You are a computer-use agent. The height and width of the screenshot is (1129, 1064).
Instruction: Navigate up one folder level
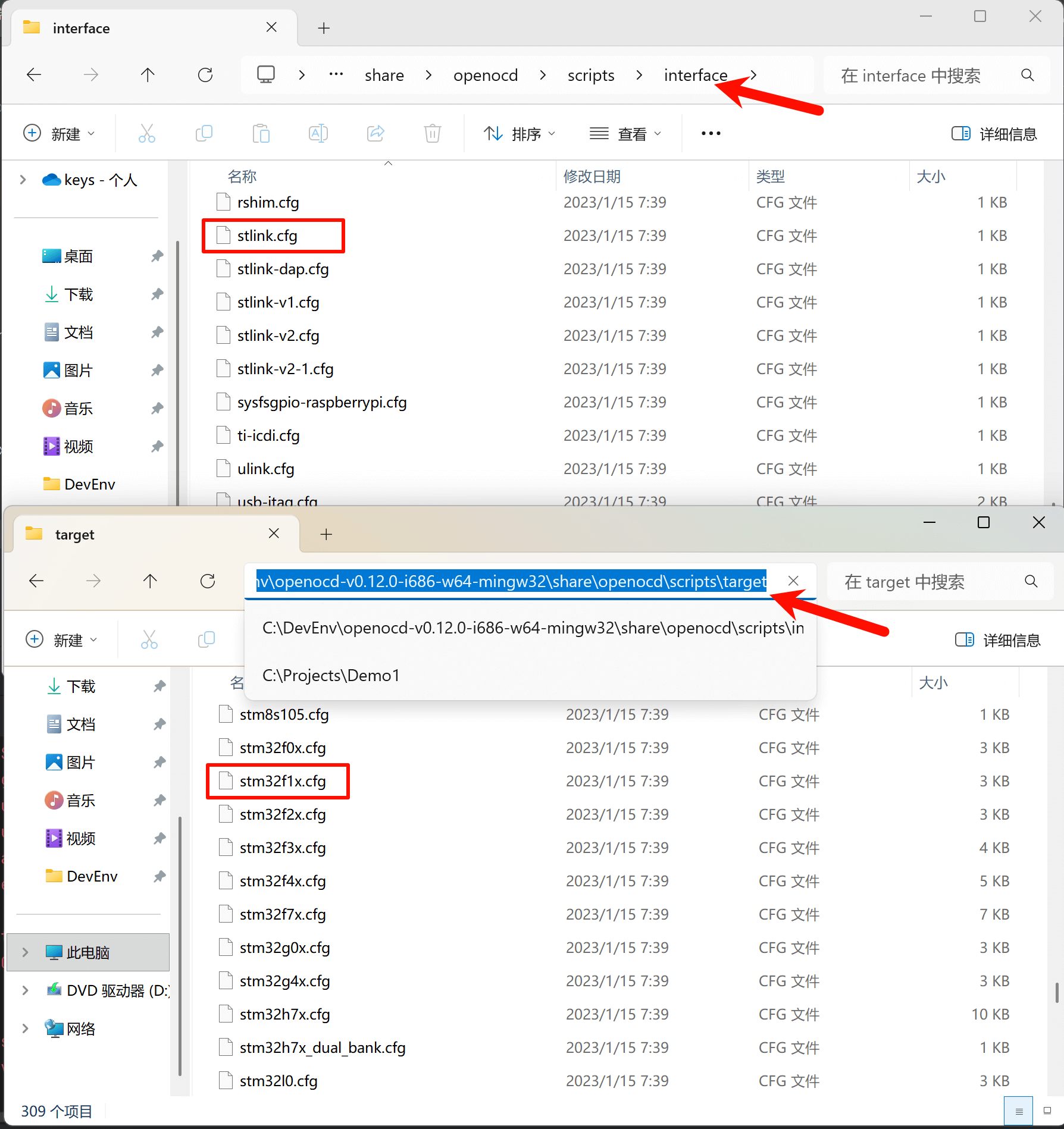coord(148,75)
